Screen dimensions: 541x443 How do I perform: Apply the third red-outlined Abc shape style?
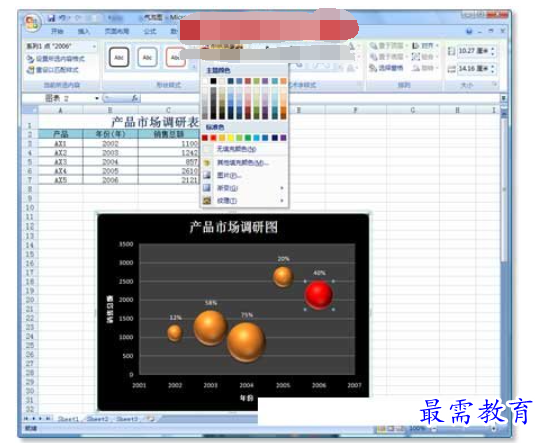tap(175, 57)
